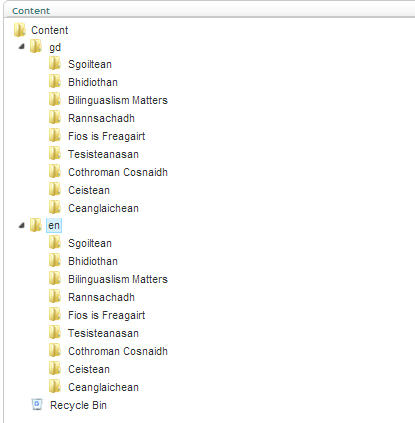
Task: Open the Recycle Bin icon
Action: [x=37, y=405]
